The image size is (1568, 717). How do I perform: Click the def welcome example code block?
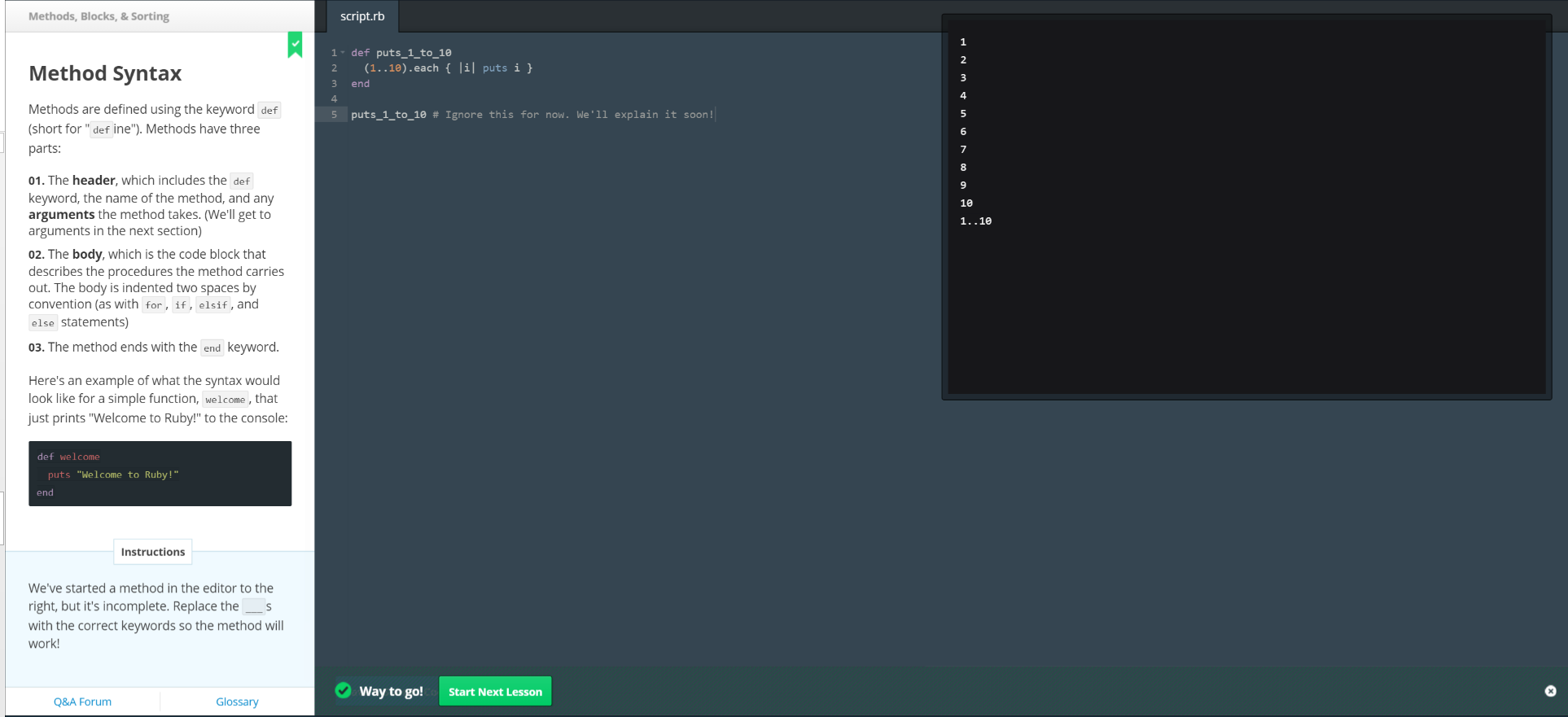tap(160, 474)
